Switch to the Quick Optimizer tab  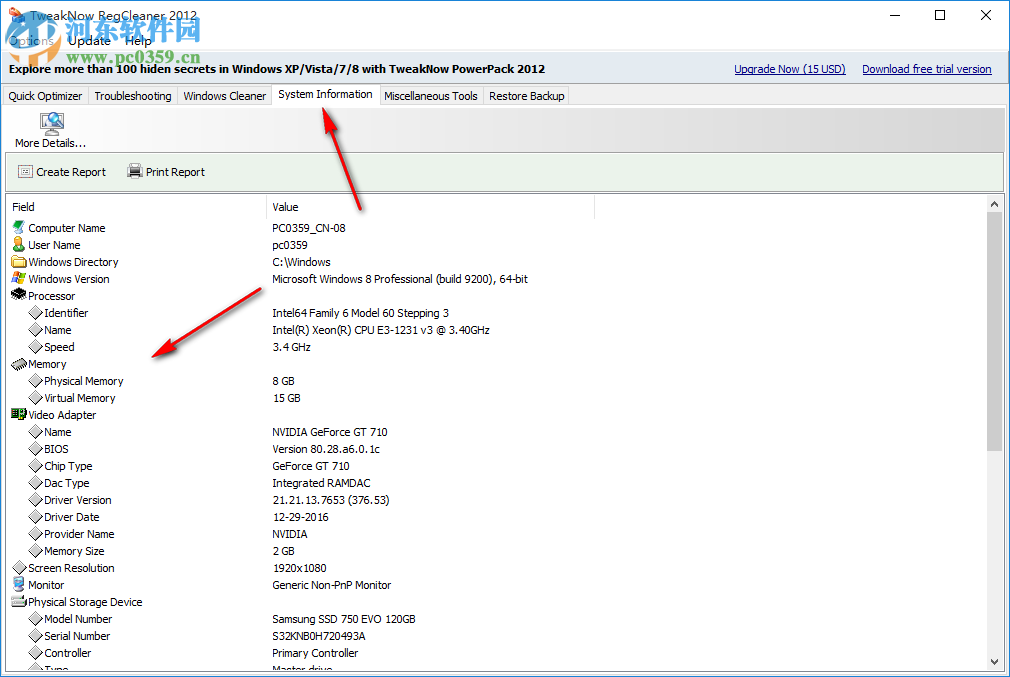pyautogui.click(x=45, y=95)
